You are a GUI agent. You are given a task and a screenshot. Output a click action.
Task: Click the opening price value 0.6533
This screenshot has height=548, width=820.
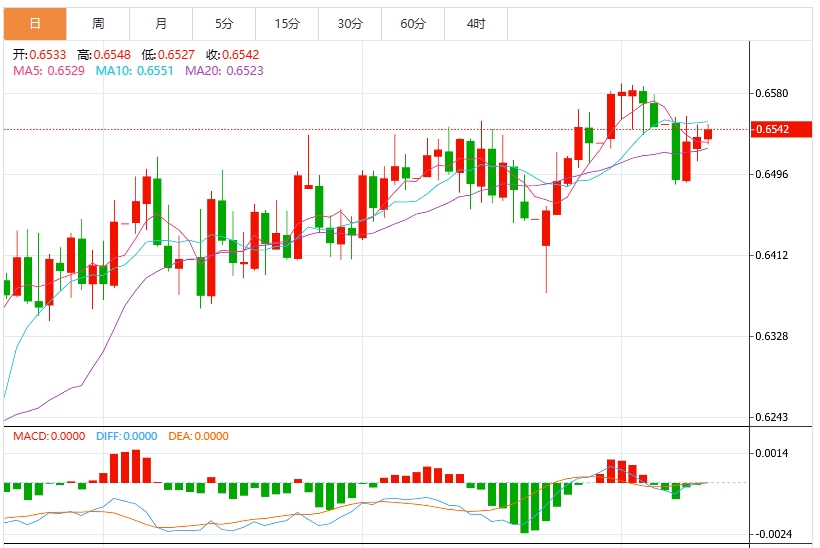(48, 55)
